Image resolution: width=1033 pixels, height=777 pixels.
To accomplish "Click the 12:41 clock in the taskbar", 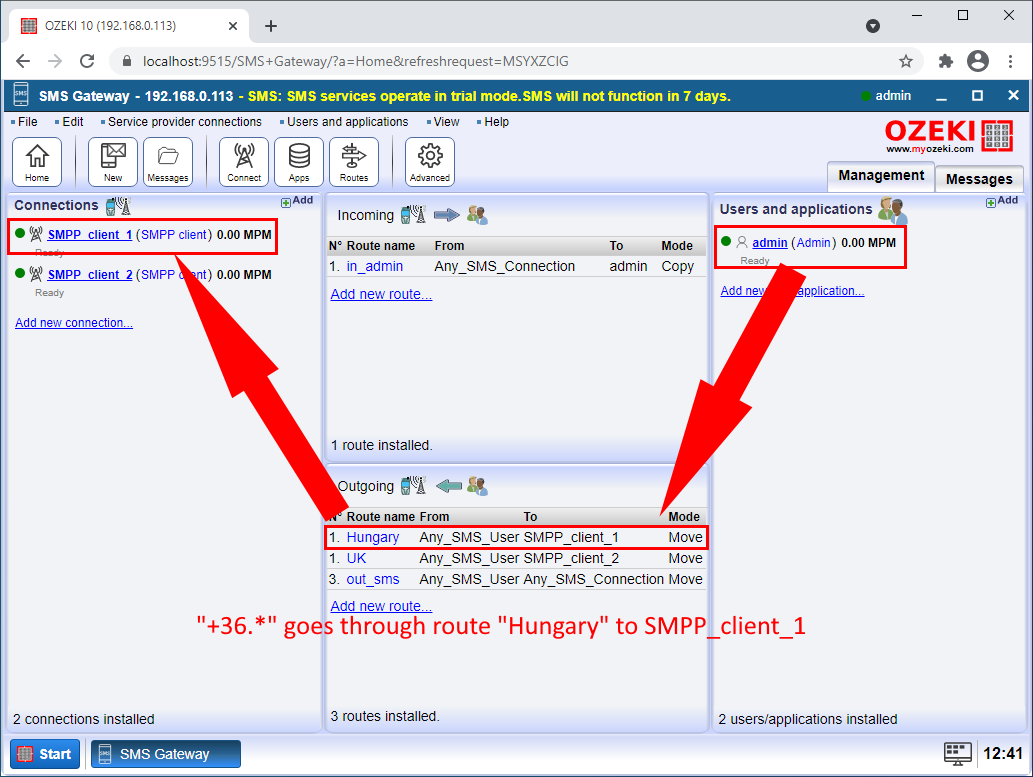I will pos(1003,753).
